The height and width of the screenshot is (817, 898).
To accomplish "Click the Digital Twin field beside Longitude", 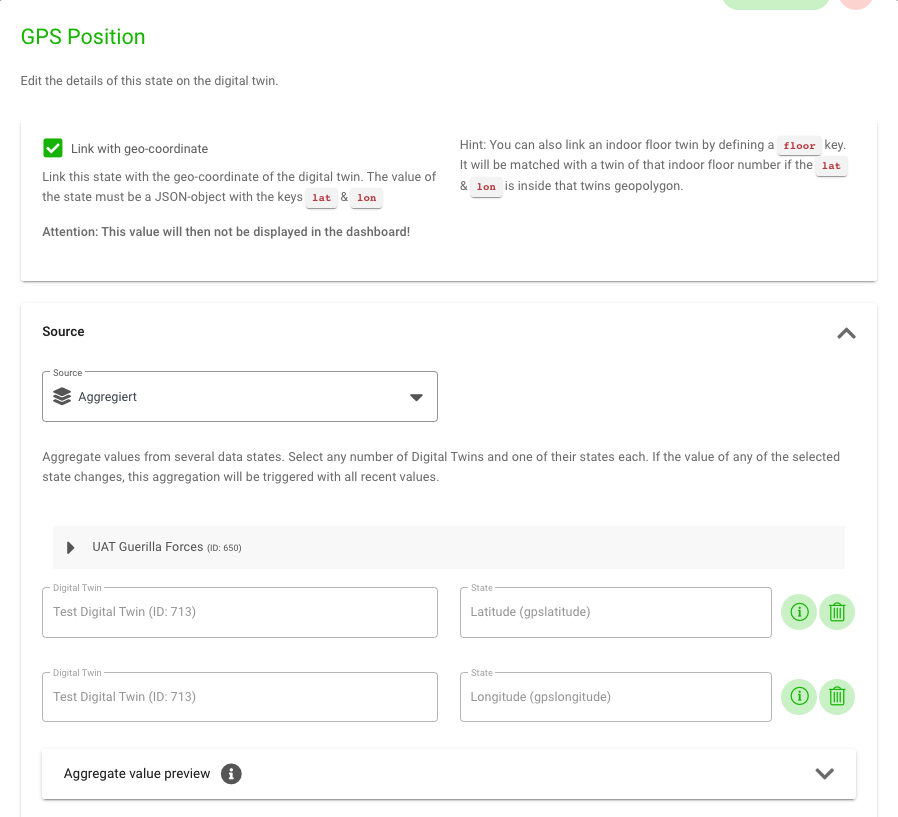I will tap(240, 697).
